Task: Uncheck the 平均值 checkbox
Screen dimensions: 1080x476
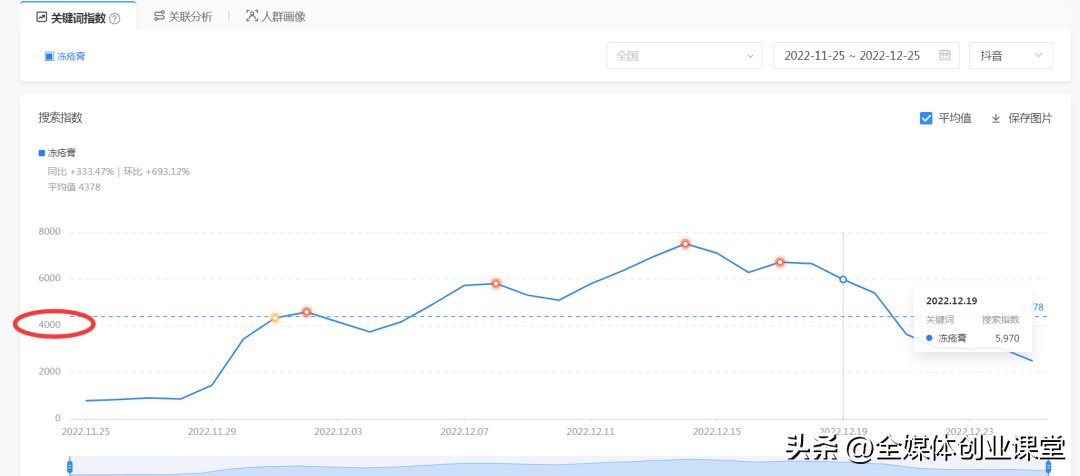Action: coord(926,118)
